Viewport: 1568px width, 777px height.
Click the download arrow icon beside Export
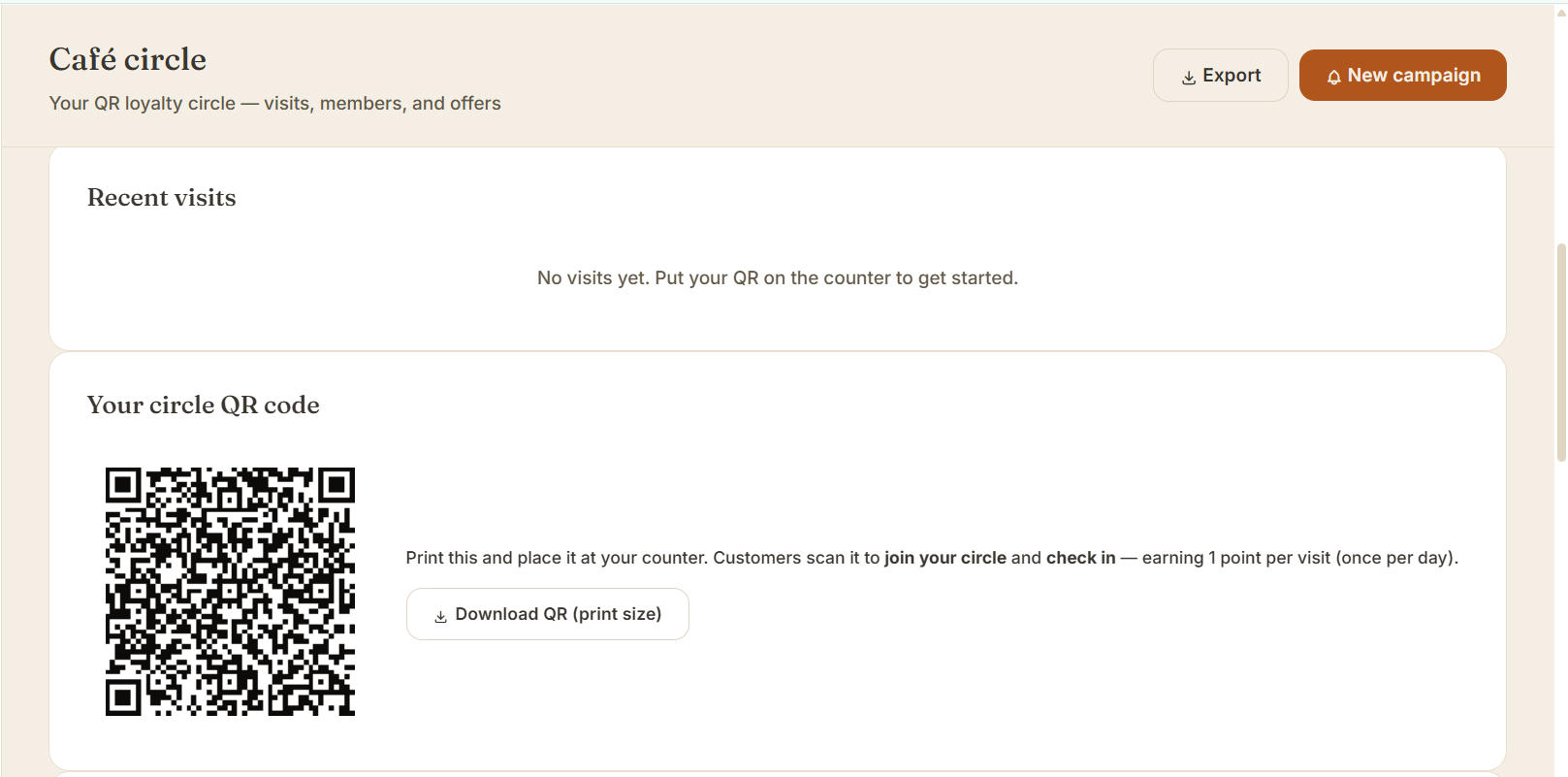(x=1188, y=78)
